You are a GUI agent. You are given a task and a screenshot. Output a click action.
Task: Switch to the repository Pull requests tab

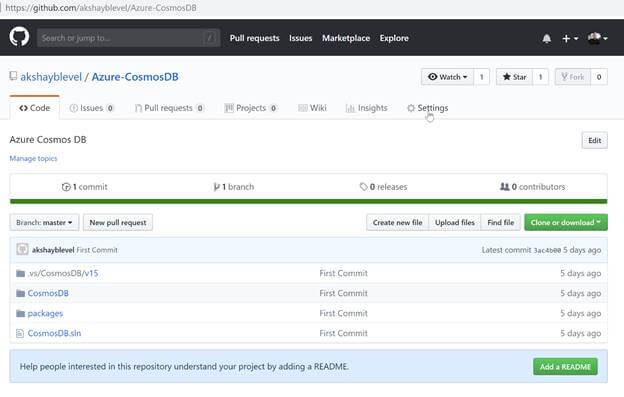pos(169,108)
